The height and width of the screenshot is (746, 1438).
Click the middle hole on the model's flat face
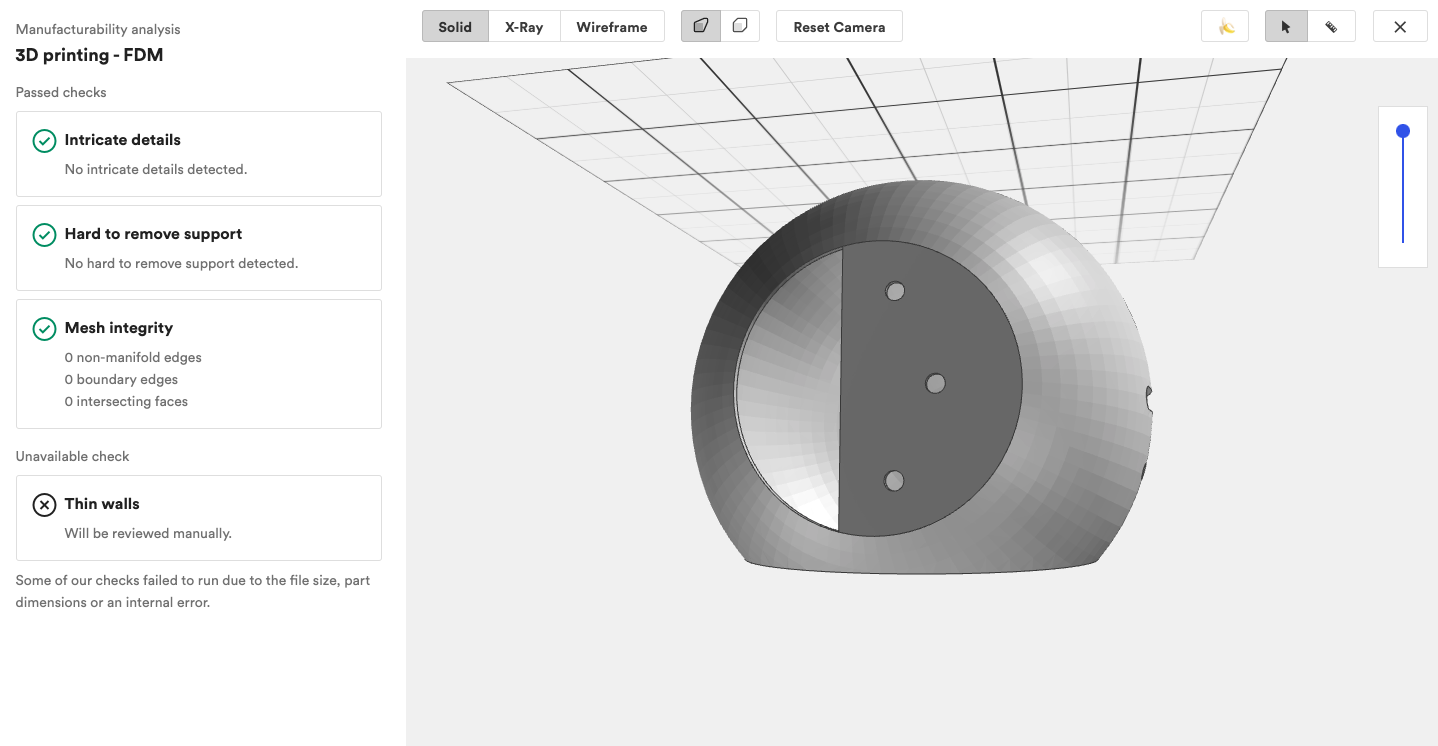[x=935, y=383]
